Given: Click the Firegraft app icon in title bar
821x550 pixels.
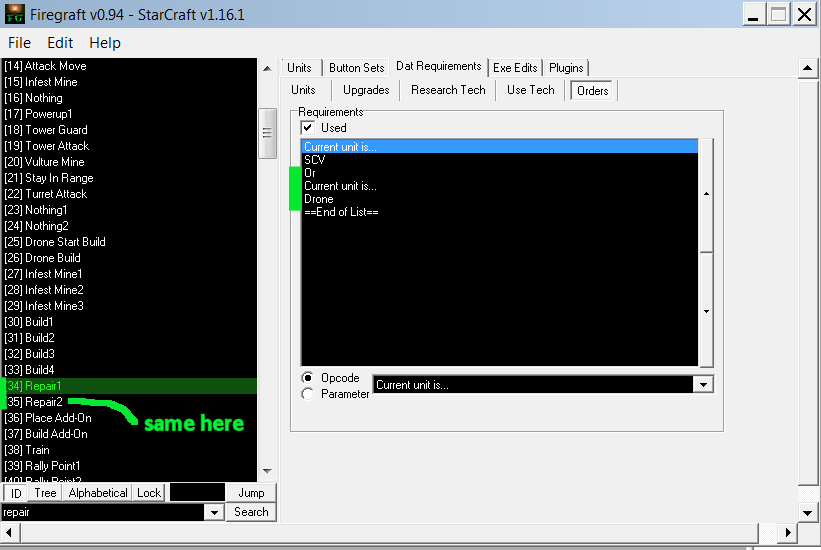Looking at the screenshot, I should coord(14,14).
